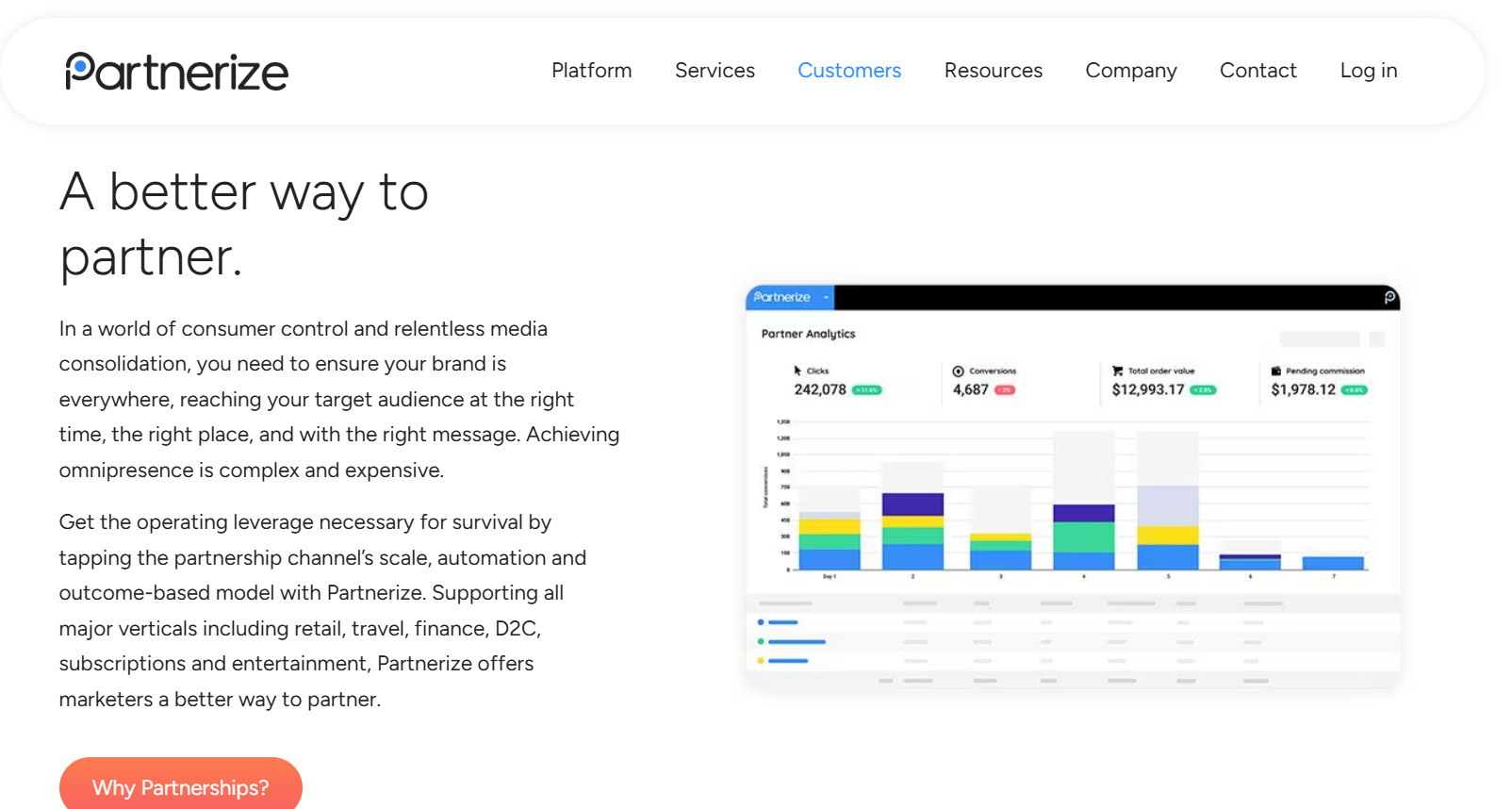Open the Resources menu
1512x809 pixels.
click(993, 71)
